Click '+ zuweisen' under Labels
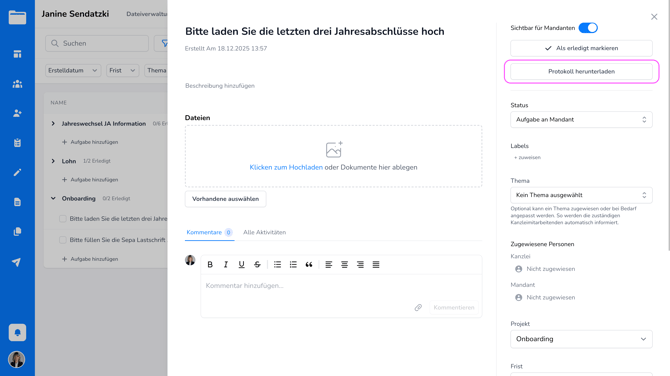Screen dimensions: 670x376 (x=527, y=157)
